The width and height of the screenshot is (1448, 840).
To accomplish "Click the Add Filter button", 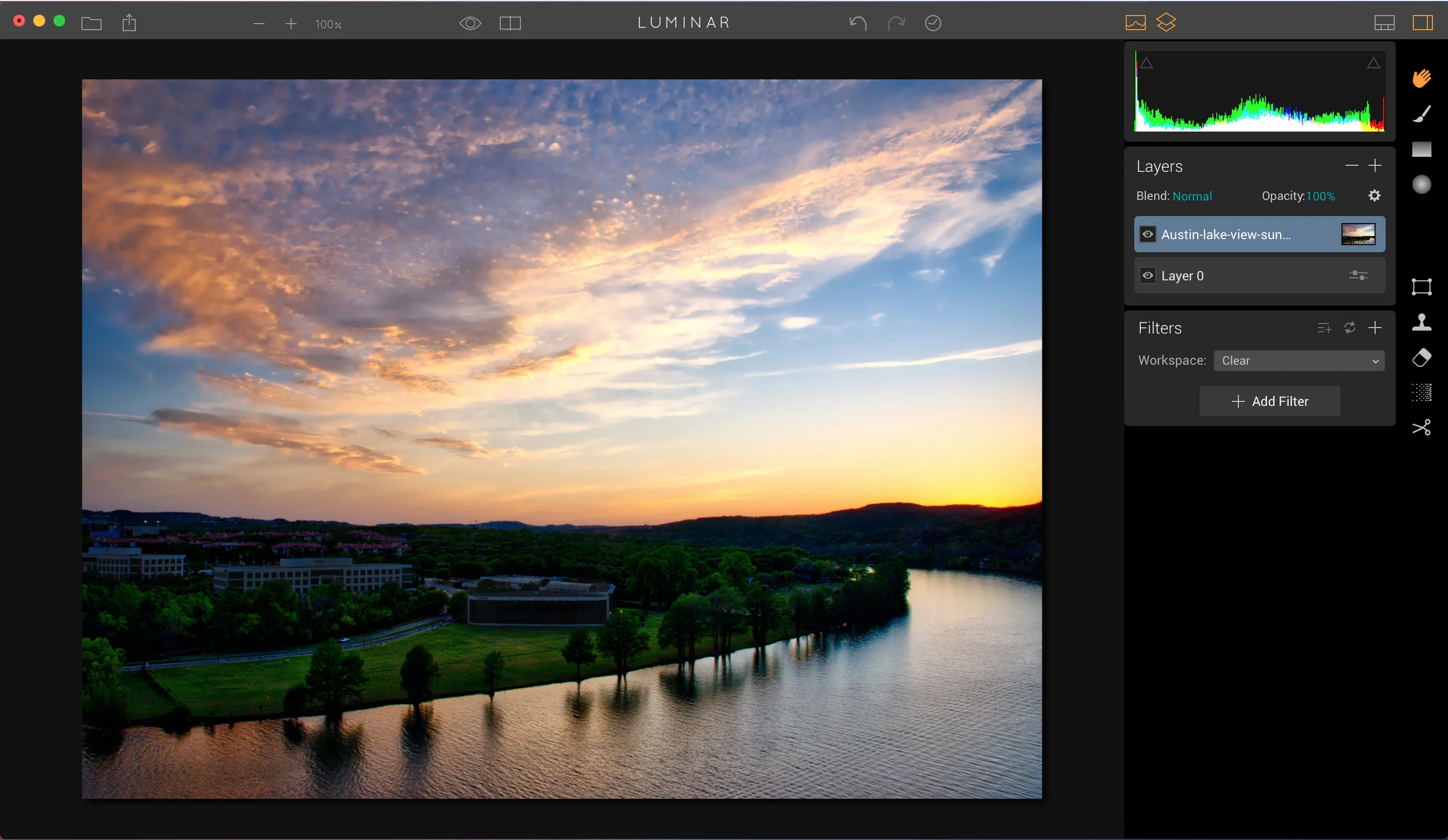I will pyautogui.click(x=1270, y=401).
